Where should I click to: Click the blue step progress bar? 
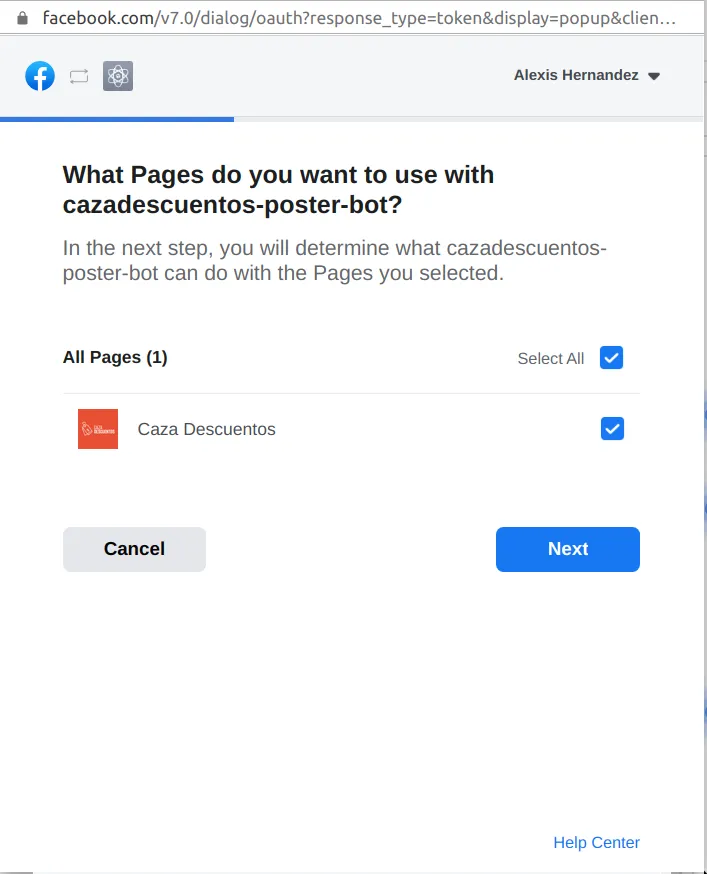(117, 119)
